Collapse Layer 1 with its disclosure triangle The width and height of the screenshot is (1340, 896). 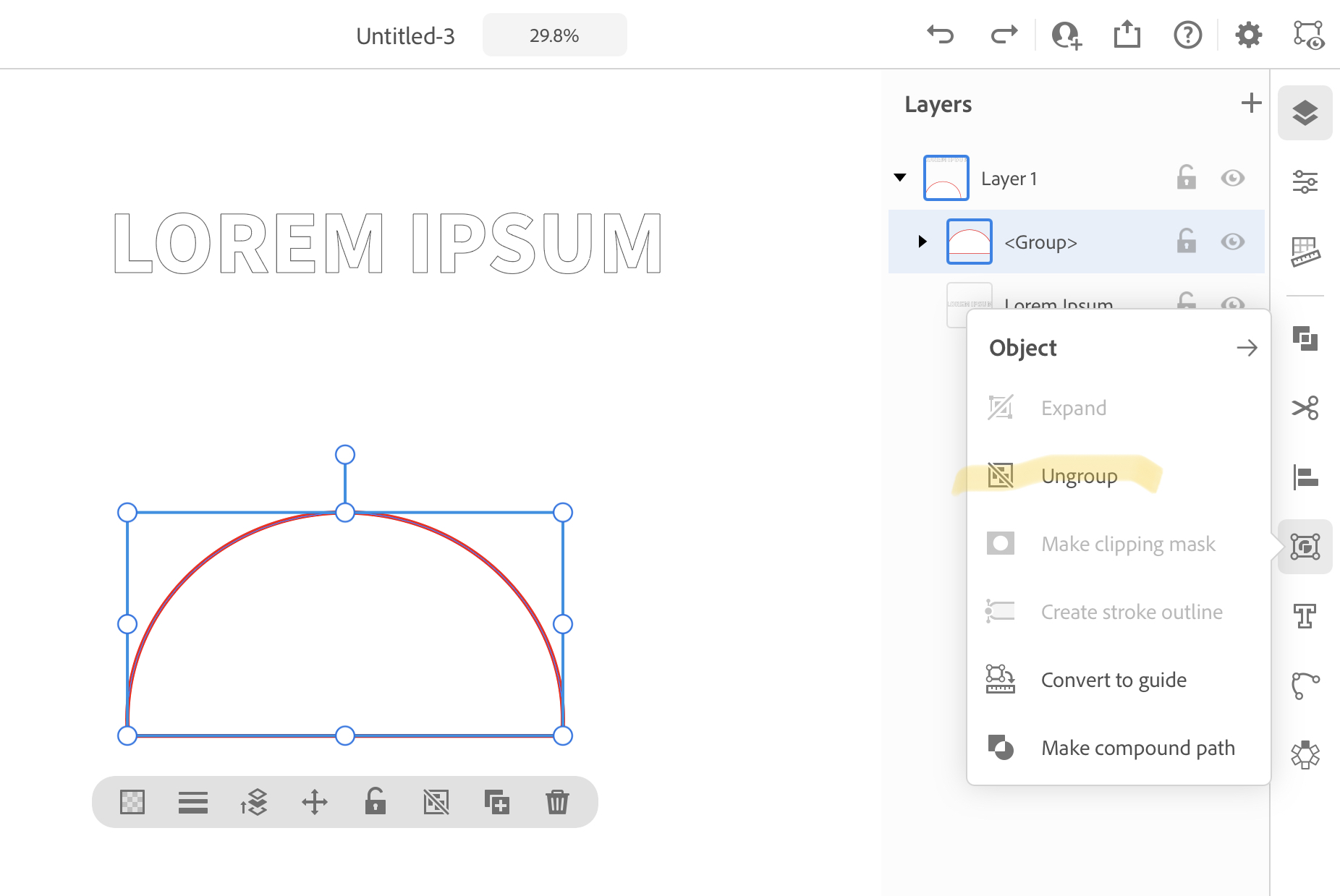tap(900, 178)
